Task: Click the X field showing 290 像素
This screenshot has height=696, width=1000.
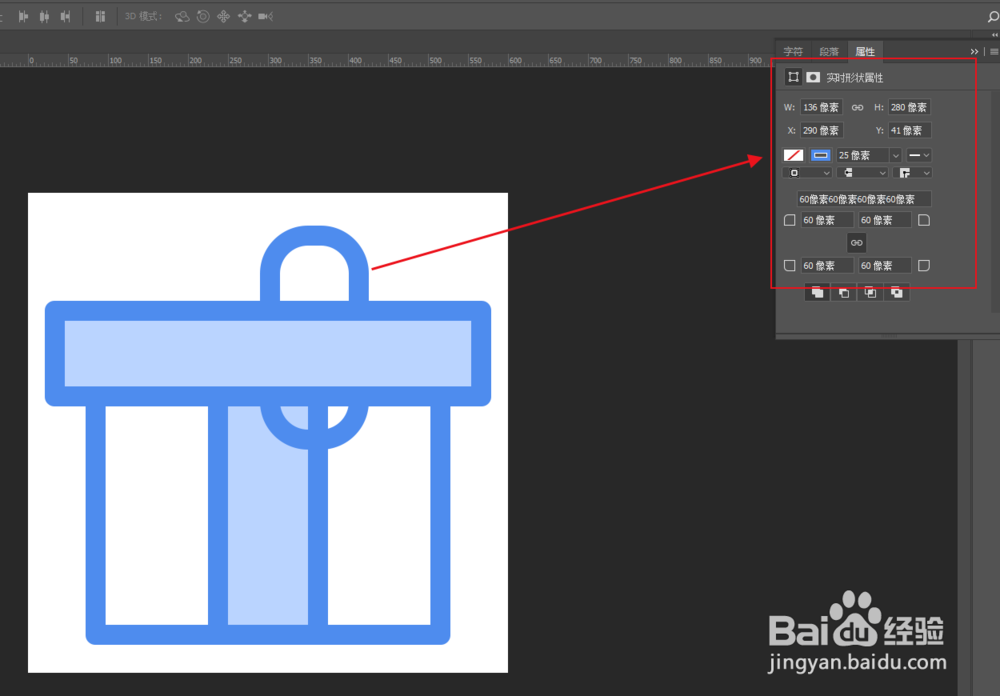Action: click(821, 131)
